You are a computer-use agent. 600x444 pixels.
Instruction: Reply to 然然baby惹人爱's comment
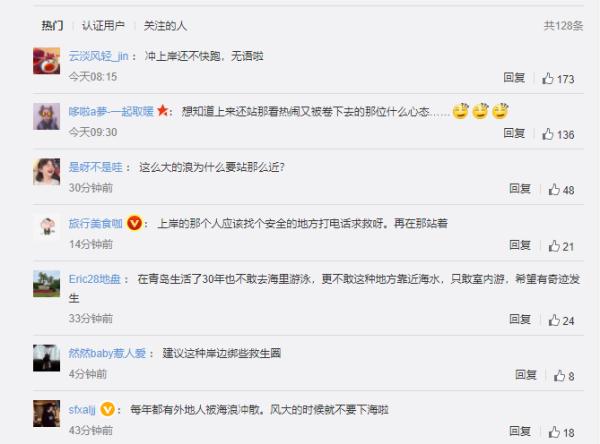pyautogui.click(x=526, y=374)
